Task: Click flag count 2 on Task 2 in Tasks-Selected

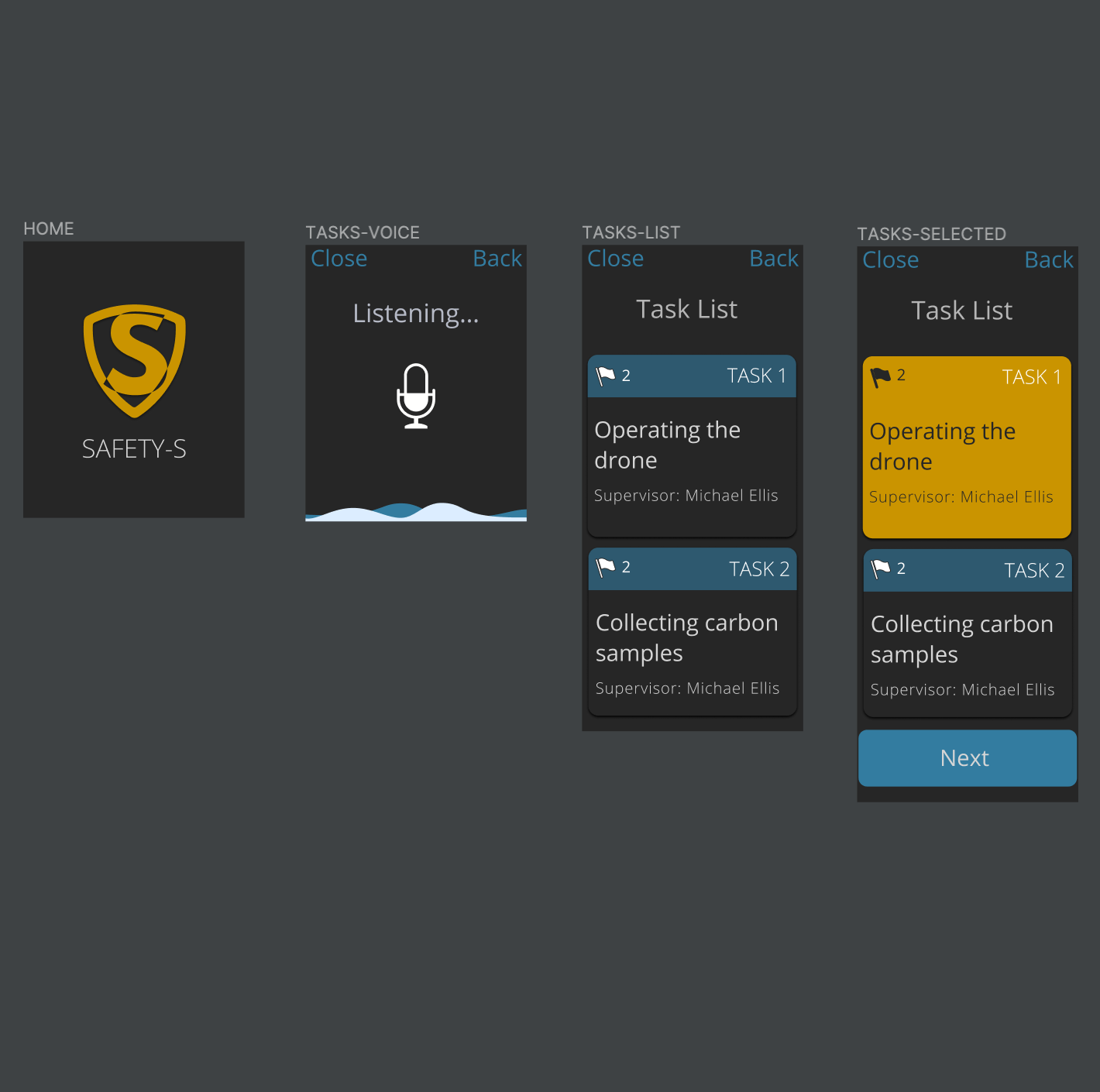Action: click(901, 568)
